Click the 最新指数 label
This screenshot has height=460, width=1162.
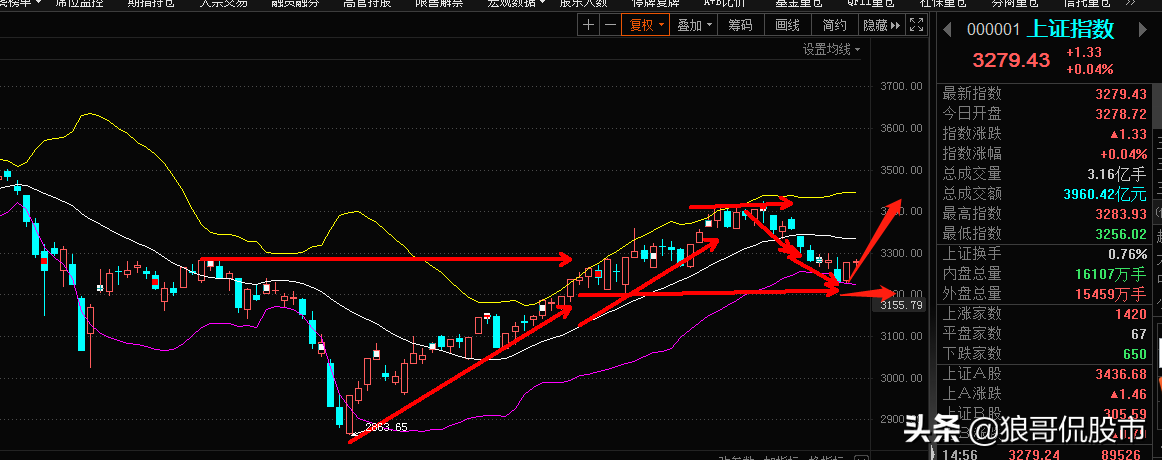(x=972, y=94)
